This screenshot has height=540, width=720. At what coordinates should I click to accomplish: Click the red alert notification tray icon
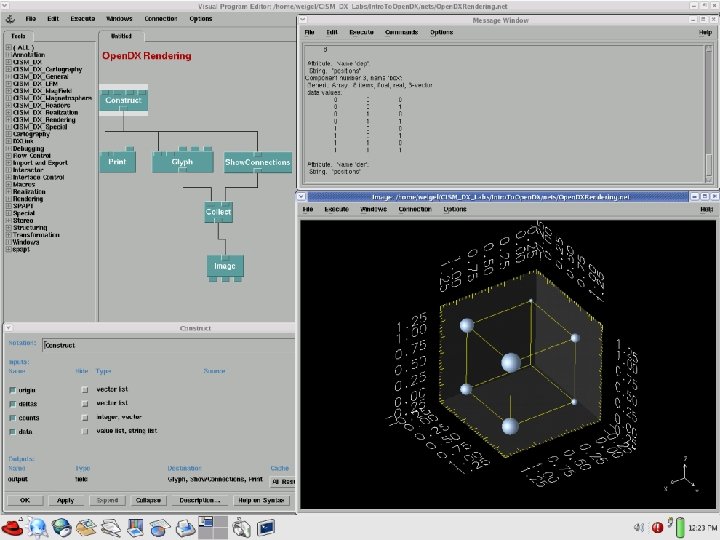(657, 528)
